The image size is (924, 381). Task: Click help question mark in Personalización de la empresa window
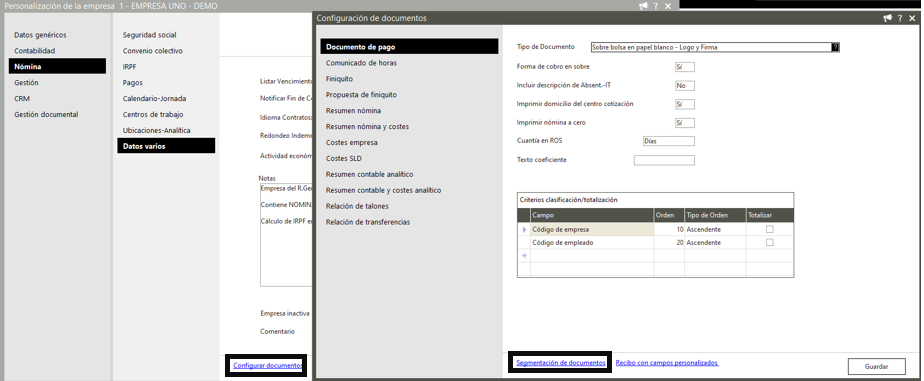(x=656, y=5)
